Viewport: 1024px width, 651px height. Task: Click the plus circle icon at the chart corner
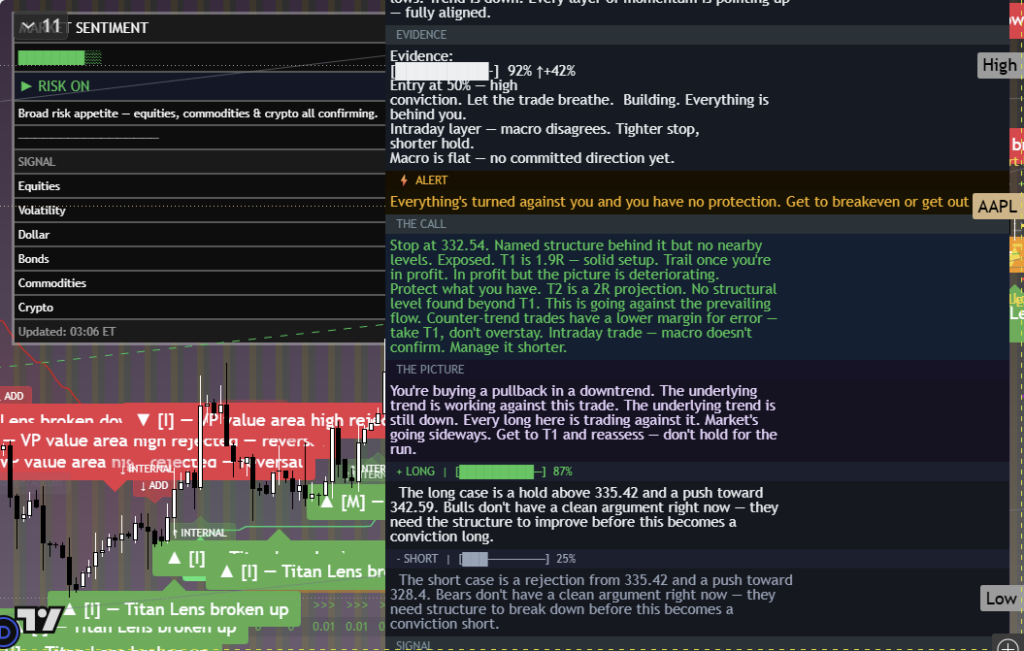[1008, 644]
